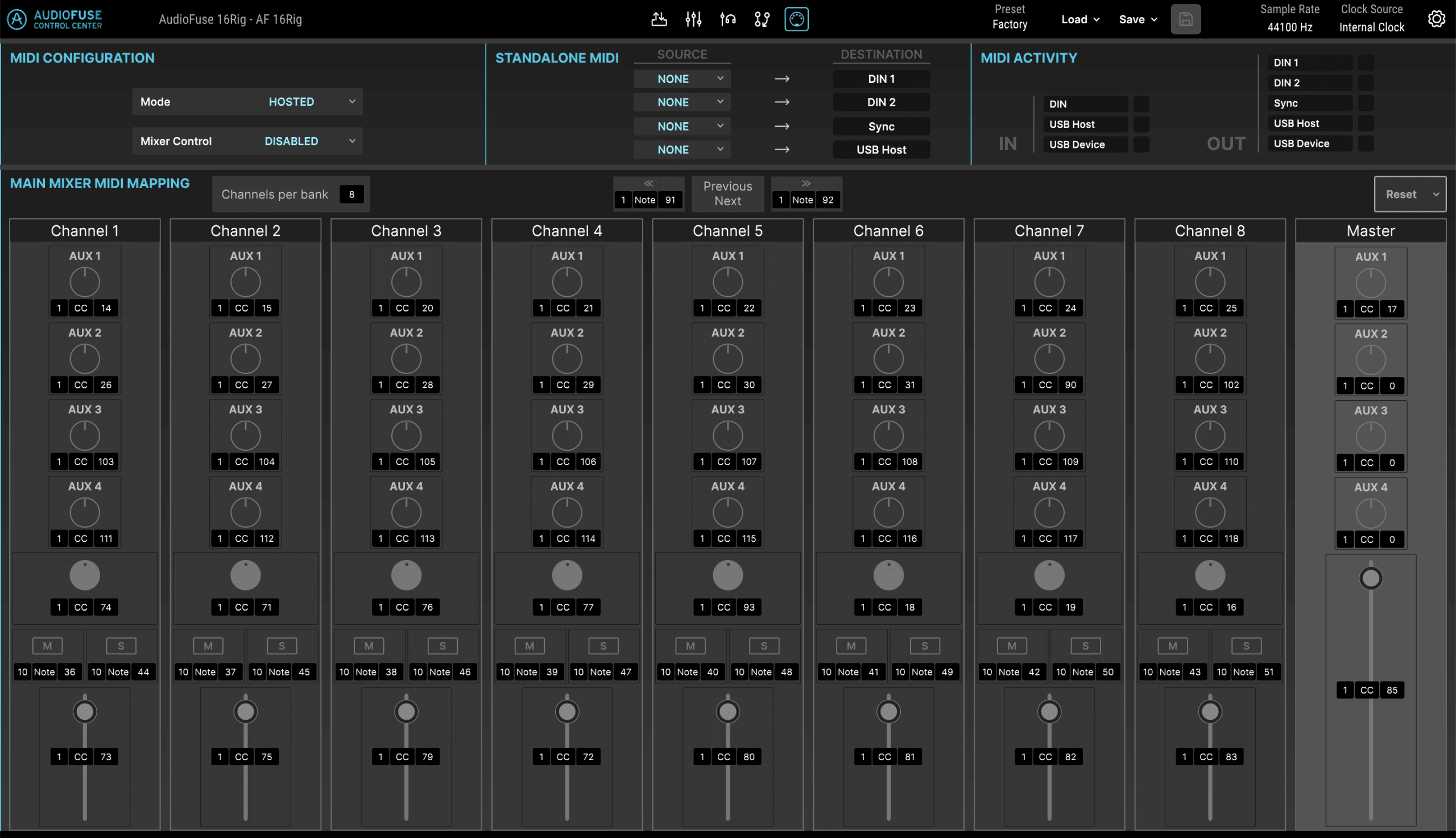The height and width of the screenshot is (838, 1456).
Task: Toggle Channel 5 solo S button
Action: point(764,646)
